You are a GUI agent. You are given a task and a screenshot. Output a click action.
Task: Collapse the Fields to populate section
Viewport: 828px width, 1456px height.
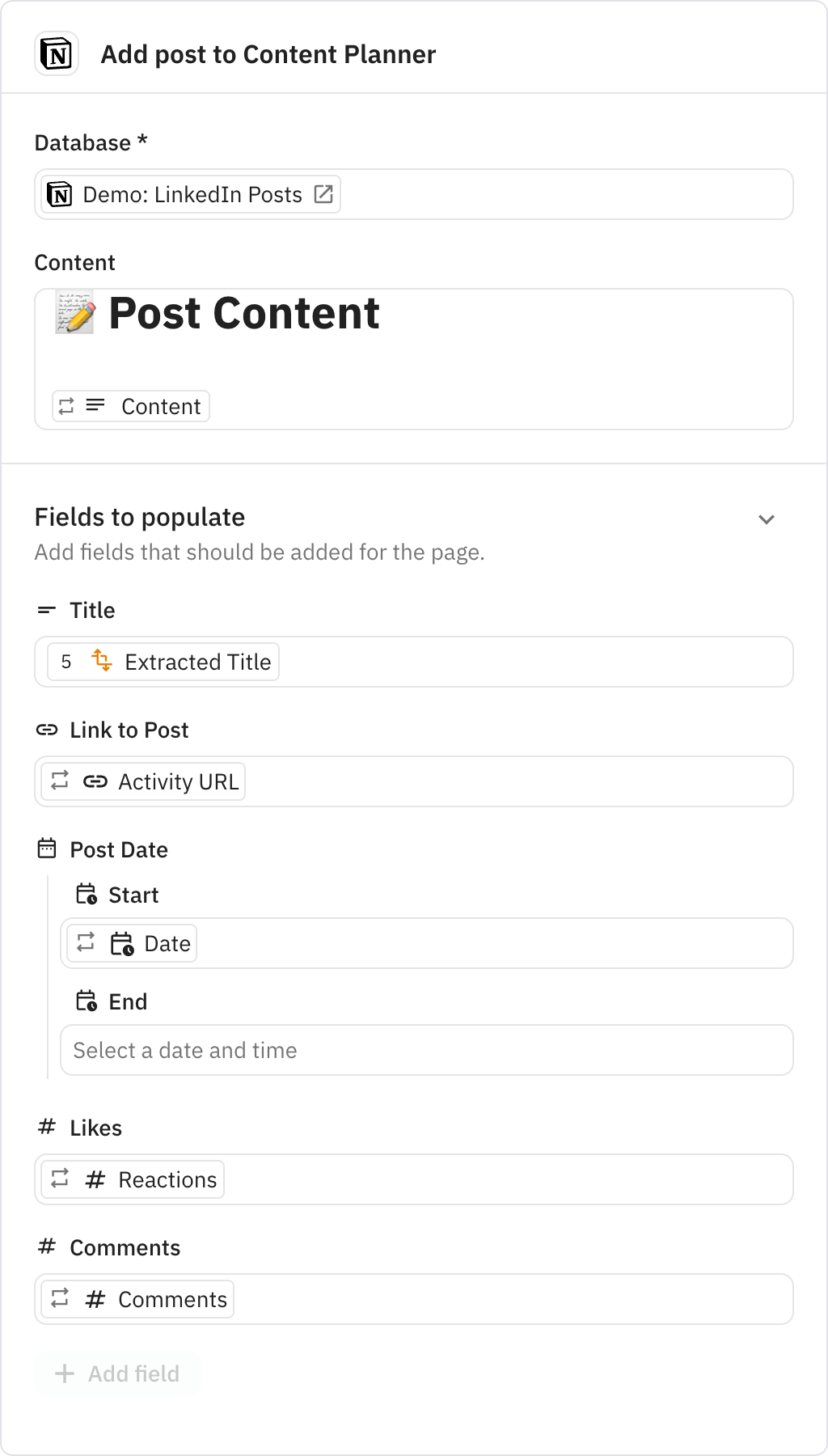(767, 518)
